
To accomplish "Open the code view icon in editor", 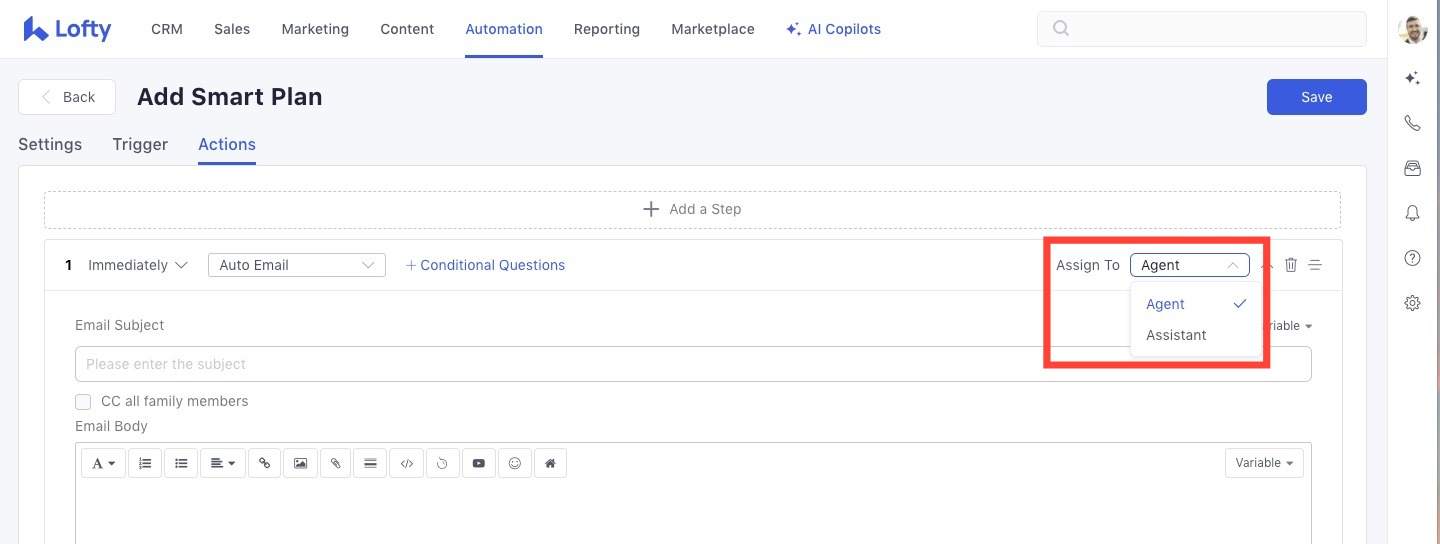I will (406, 463).
